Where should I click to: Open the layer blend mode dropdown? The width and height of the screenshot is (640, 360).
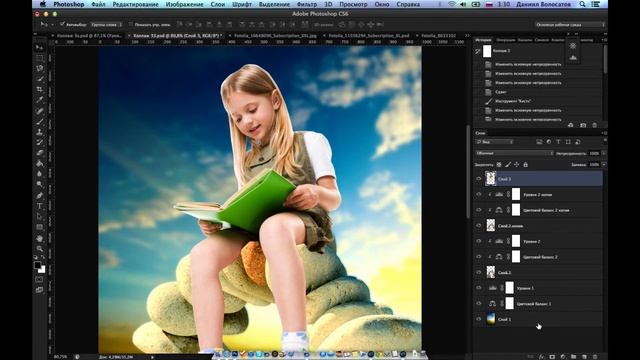[x=515, y=153]
